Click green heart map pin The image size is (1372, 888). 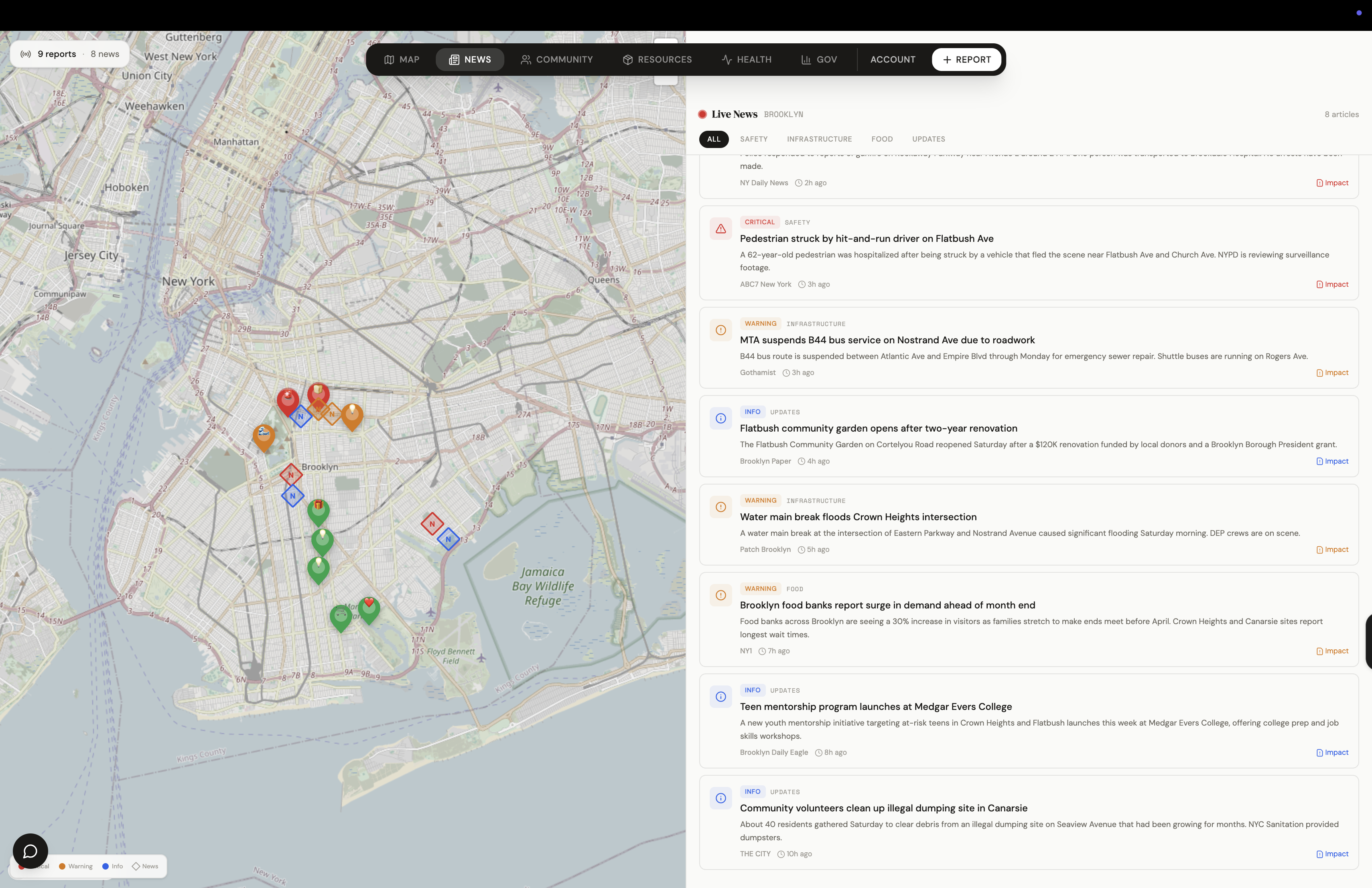coord(369,607)
